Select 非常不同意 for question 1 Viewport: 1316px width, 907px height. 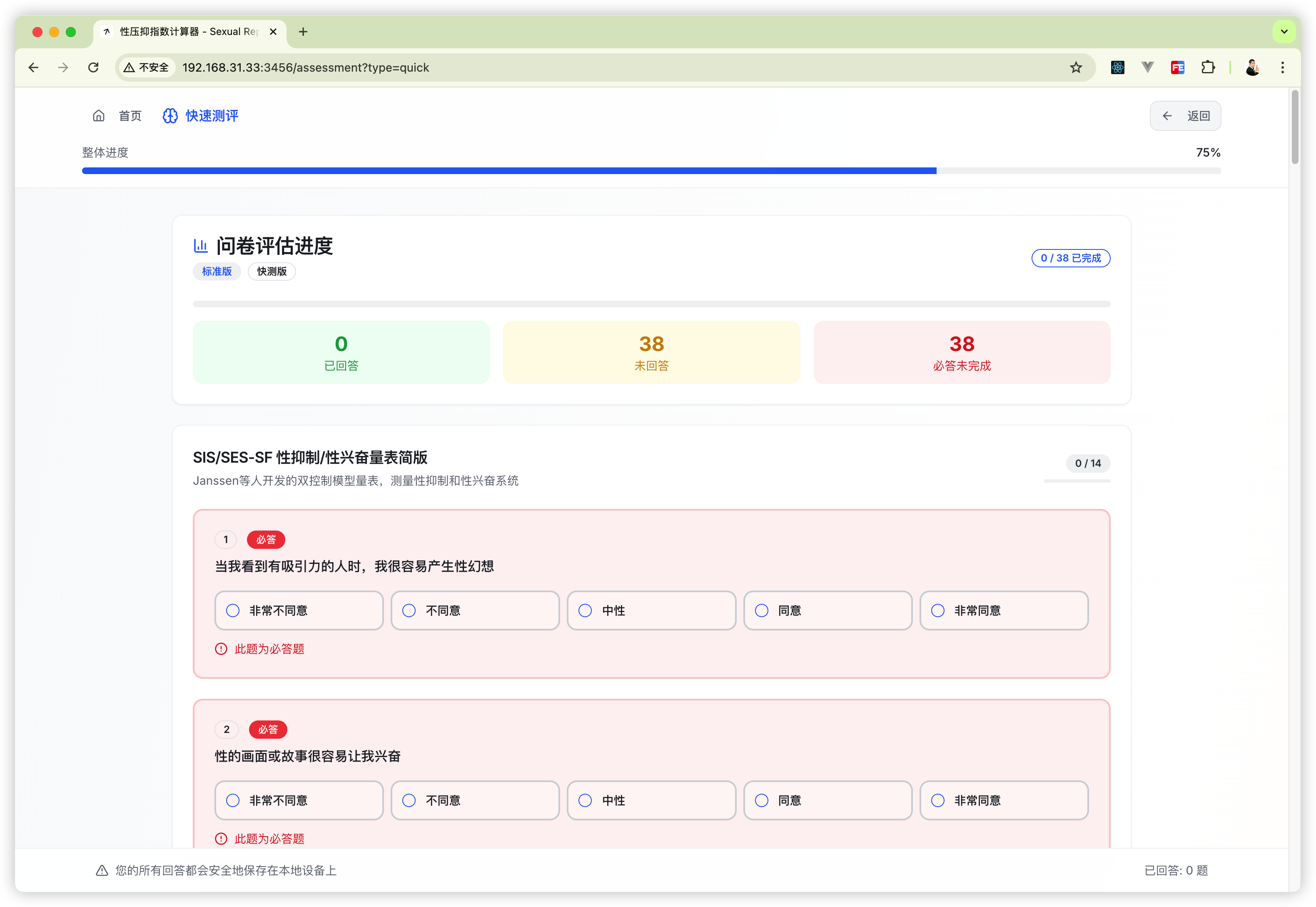(x=299, y=610)
